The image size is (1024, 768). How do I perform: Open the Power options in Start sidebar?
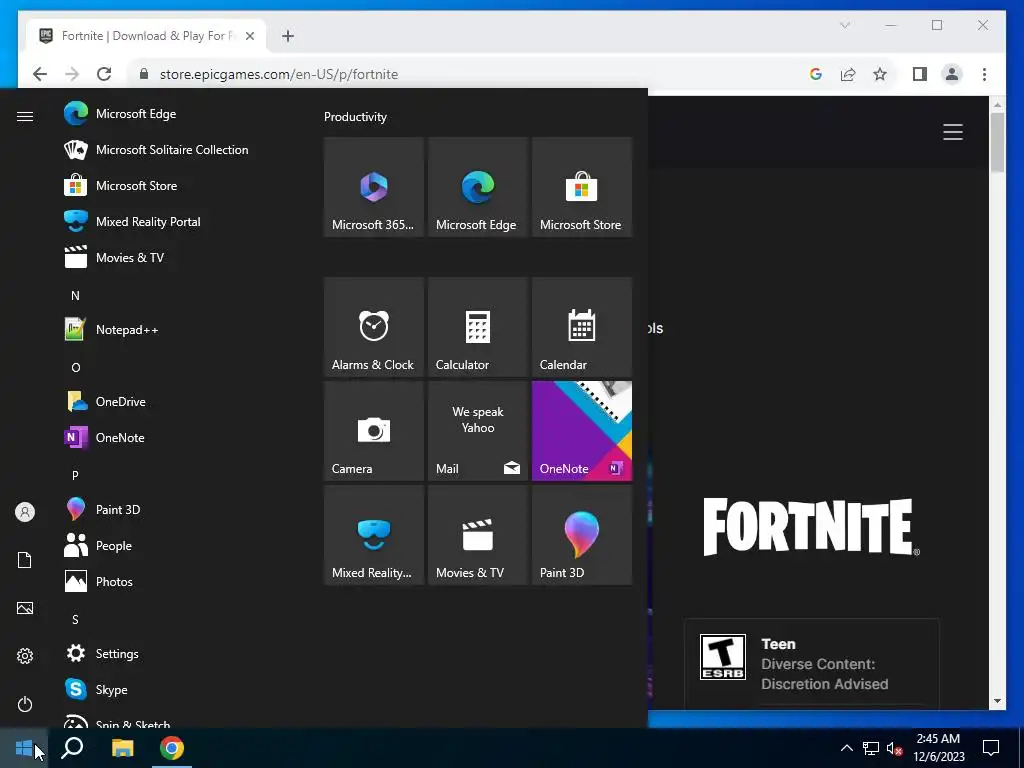[x=25, y=704]
